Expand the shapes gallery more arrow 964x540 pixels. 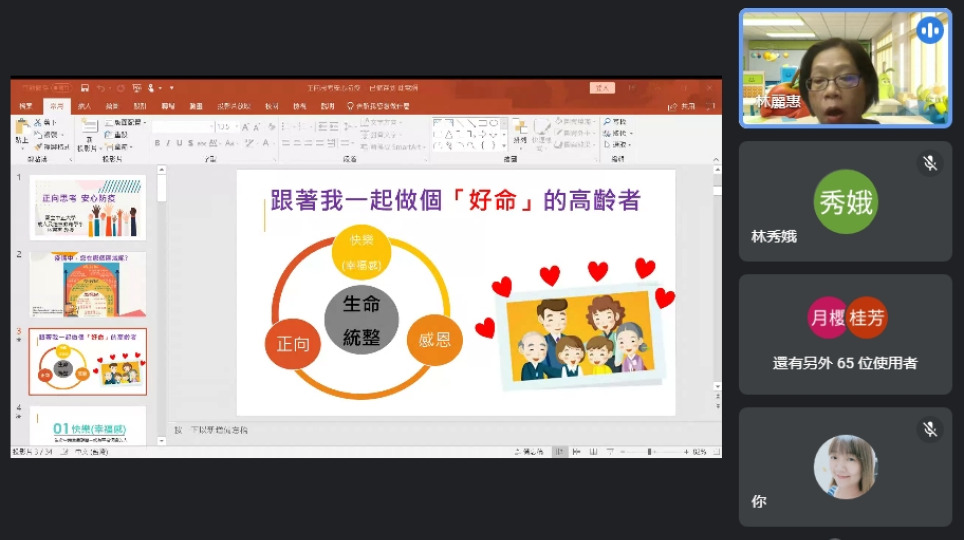(503, 145)
